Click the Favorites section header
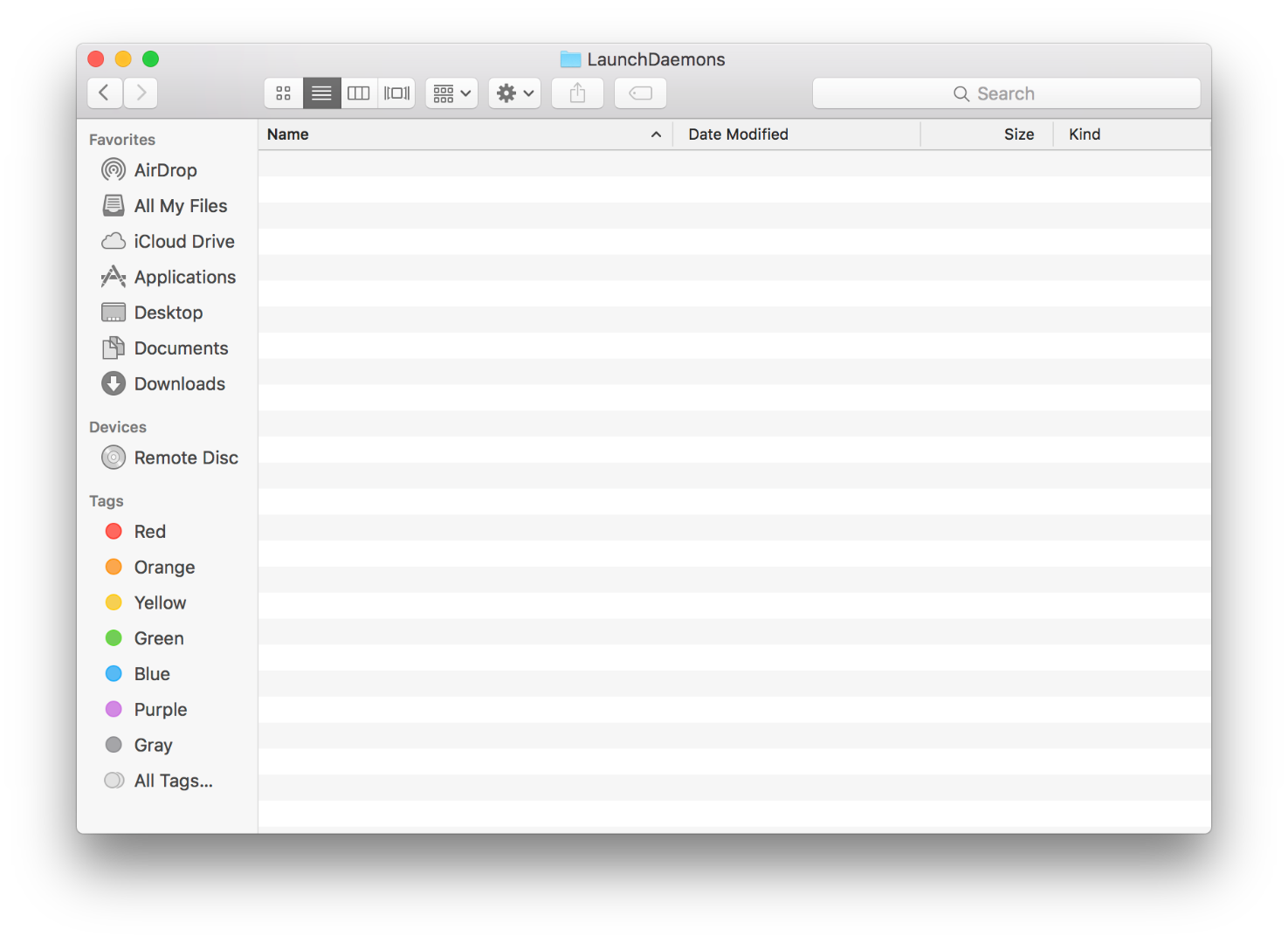Viewport: 1288px width, 943px height. [122, 140]
